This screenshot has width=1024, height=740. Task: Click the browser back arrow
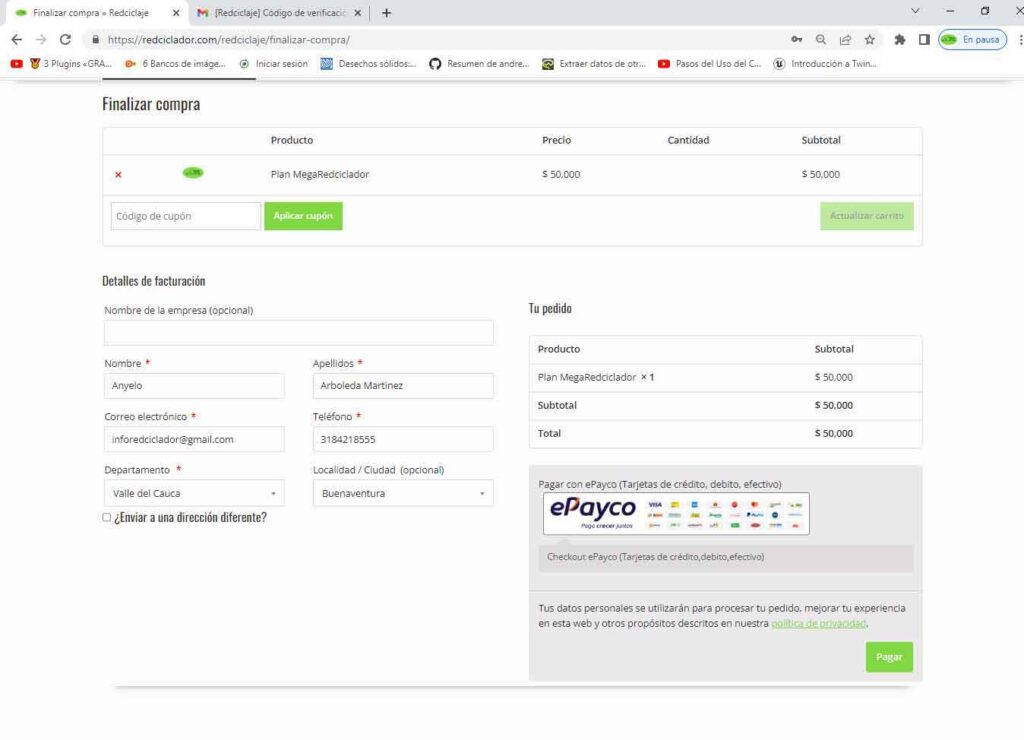tap(16, 40)
